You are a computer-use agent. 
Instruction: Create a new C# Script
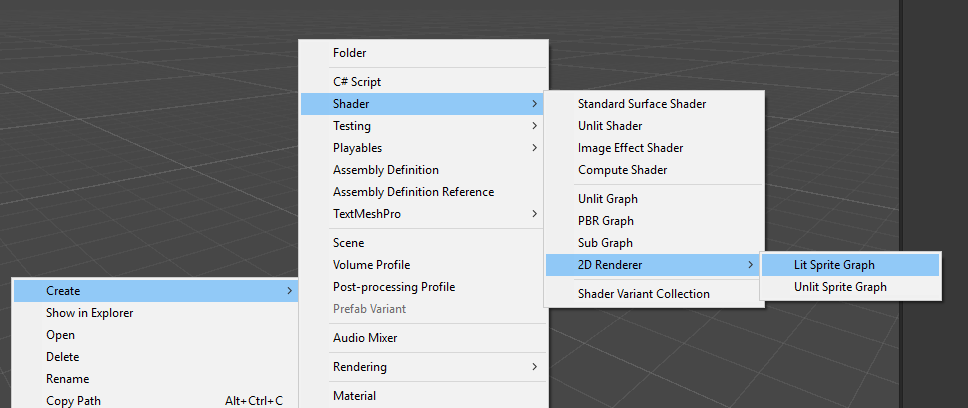357,82
